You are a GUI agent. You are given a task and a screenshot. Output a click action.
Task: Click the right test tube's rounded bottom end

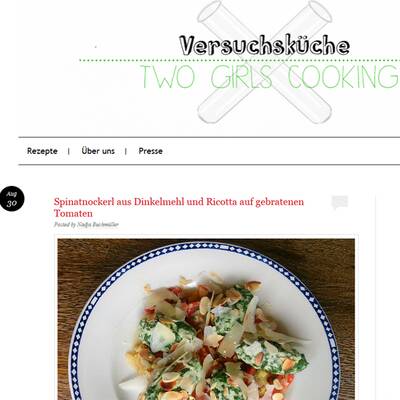tap(320, 112)
